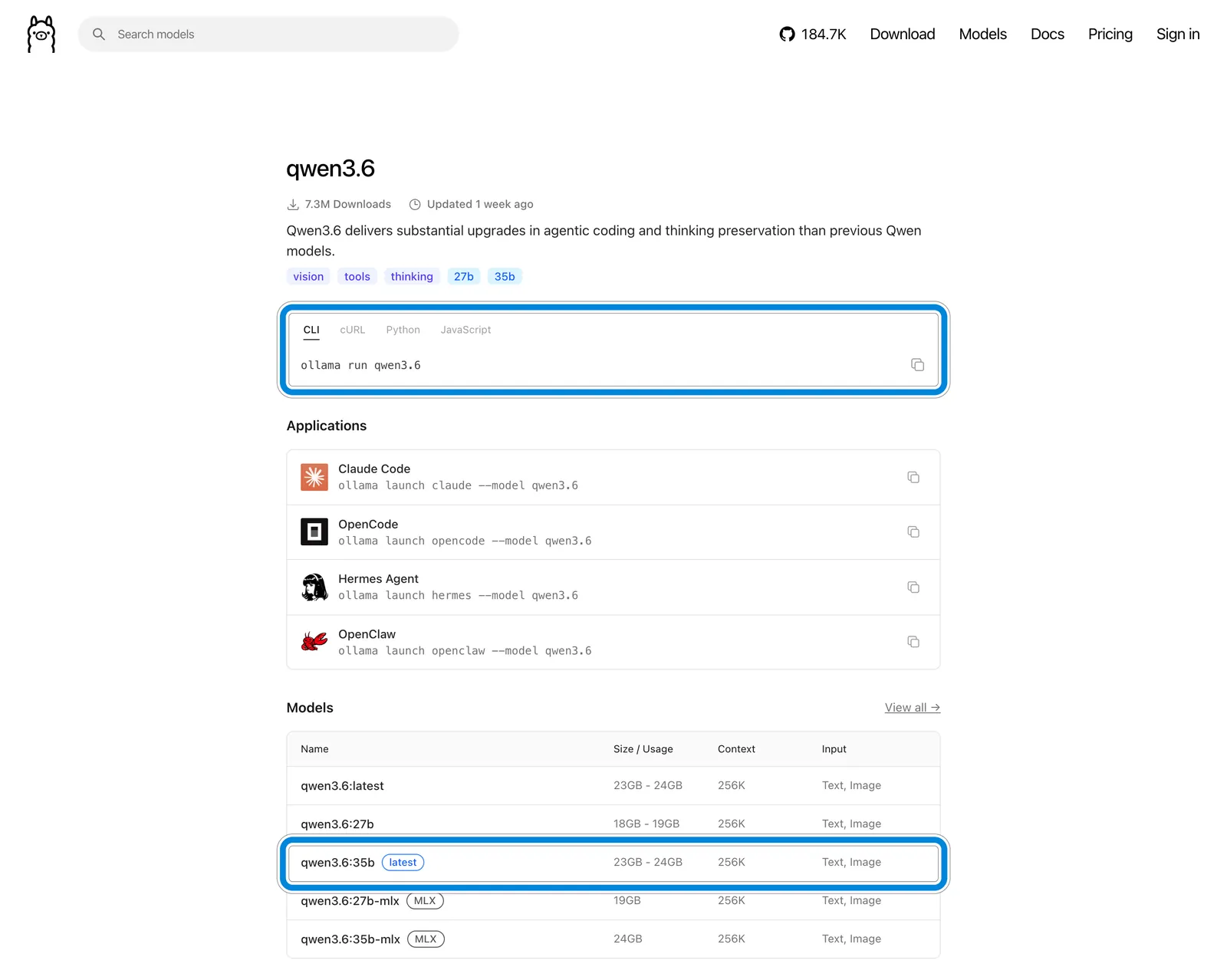Click the Claude Code application name
The image size is (1227, 980).
[374, 469]
